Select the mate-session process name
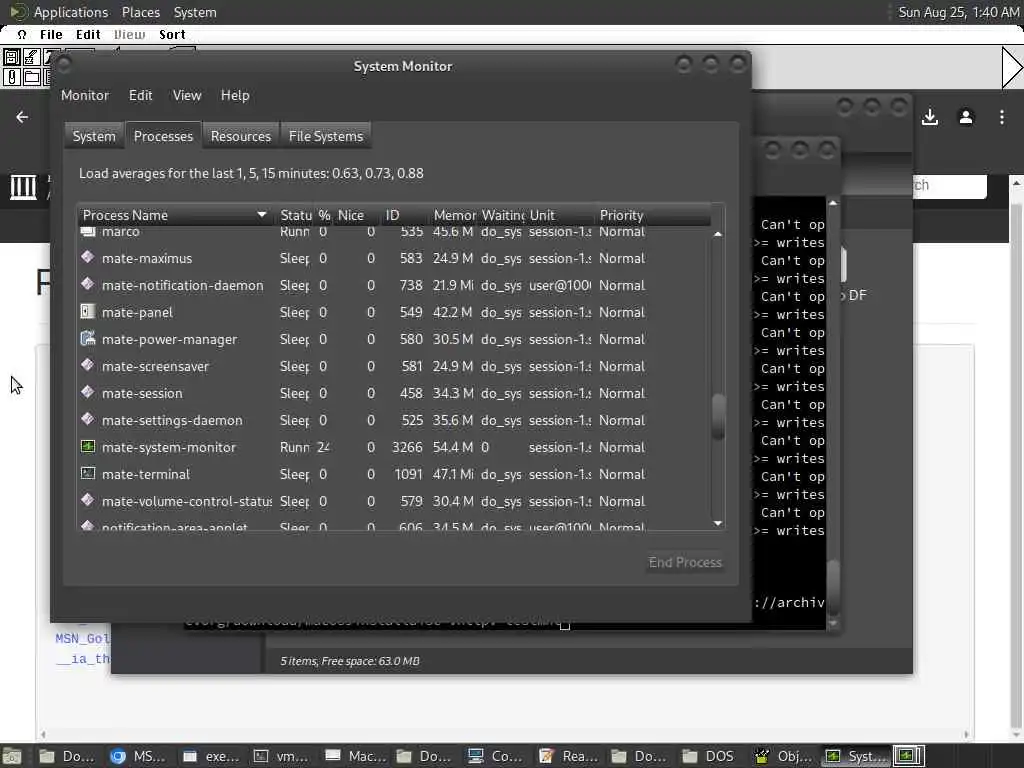Image resolution: width=1024 pixels, height=768 pixels. tap(142, 393)
